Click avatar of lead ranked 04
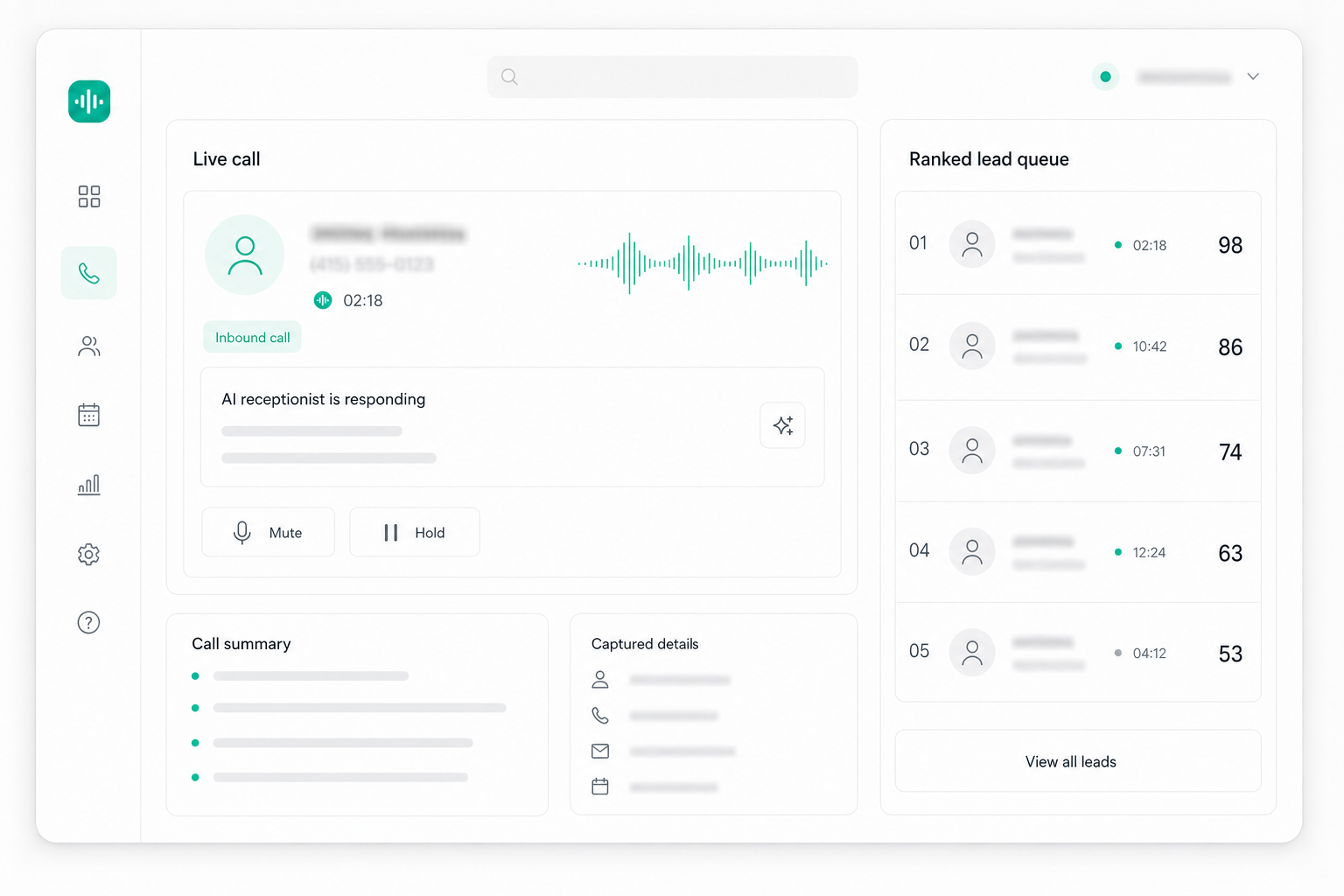Viewport: 1344px width, 896px height. point(972,551)
